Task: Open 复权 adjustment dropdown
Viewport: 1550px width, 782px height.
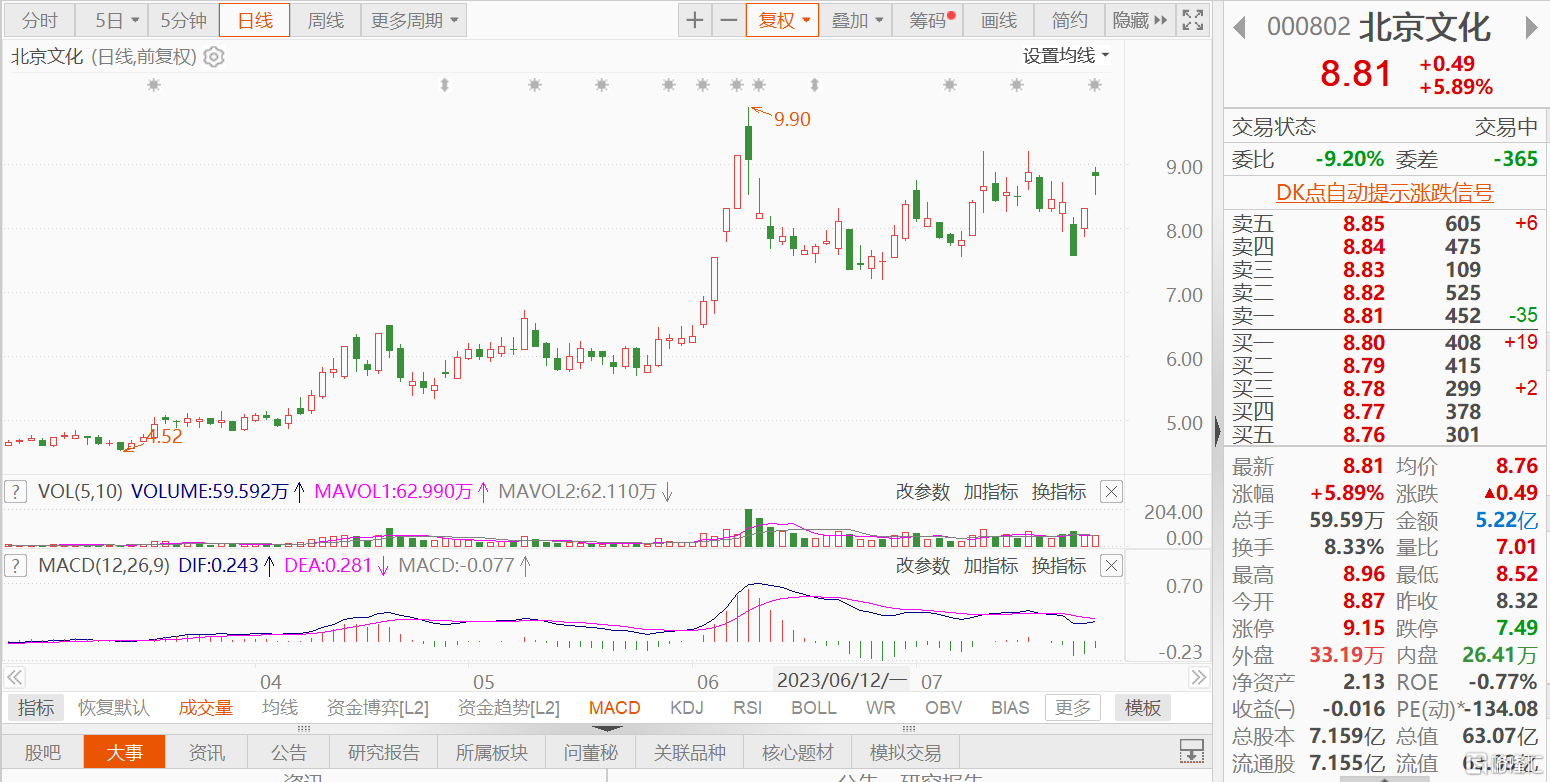Action: coord(783,20)
